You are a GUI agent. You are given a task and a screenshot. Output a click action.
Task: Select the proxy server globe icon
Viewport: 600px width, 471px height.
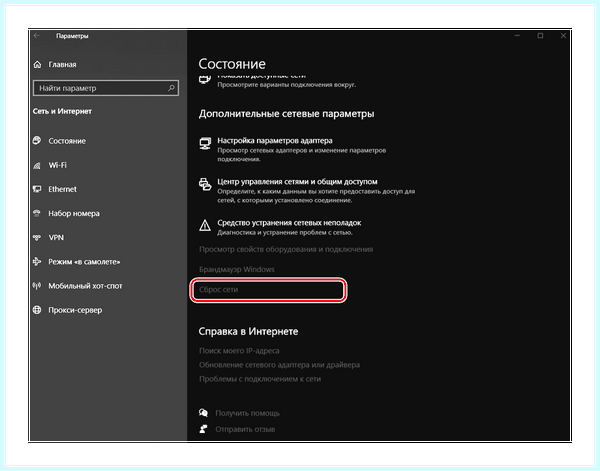pyautogui.click(x=37, y=310)
